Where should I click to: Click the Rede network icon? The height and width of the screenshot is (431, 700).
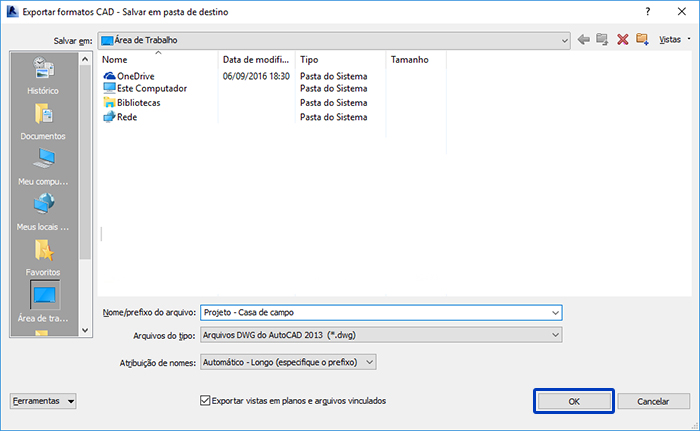point(109,117)
